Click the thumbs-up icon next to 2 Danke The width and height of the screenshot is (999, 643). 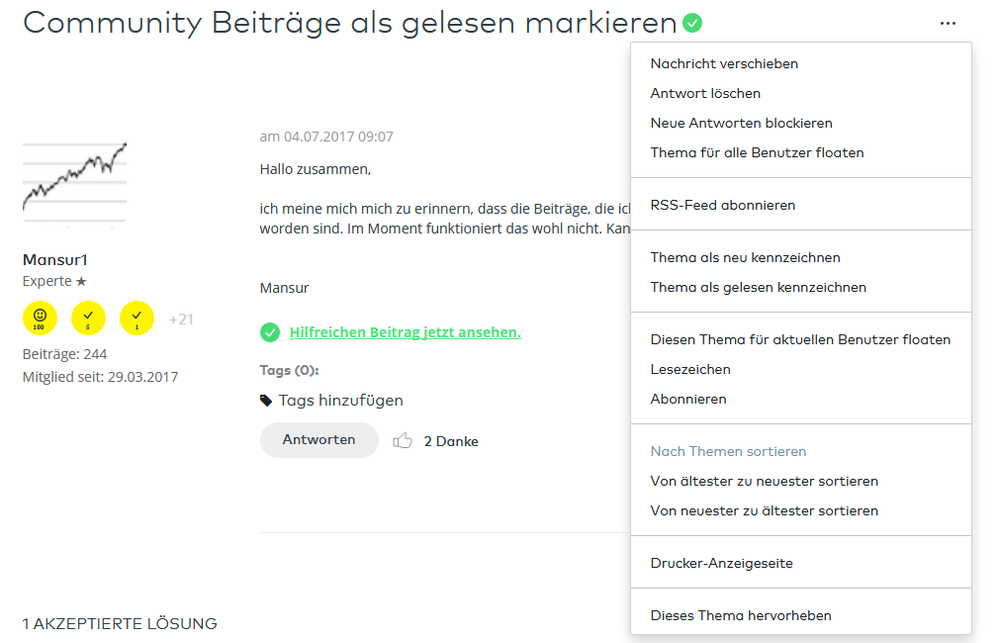403,440
